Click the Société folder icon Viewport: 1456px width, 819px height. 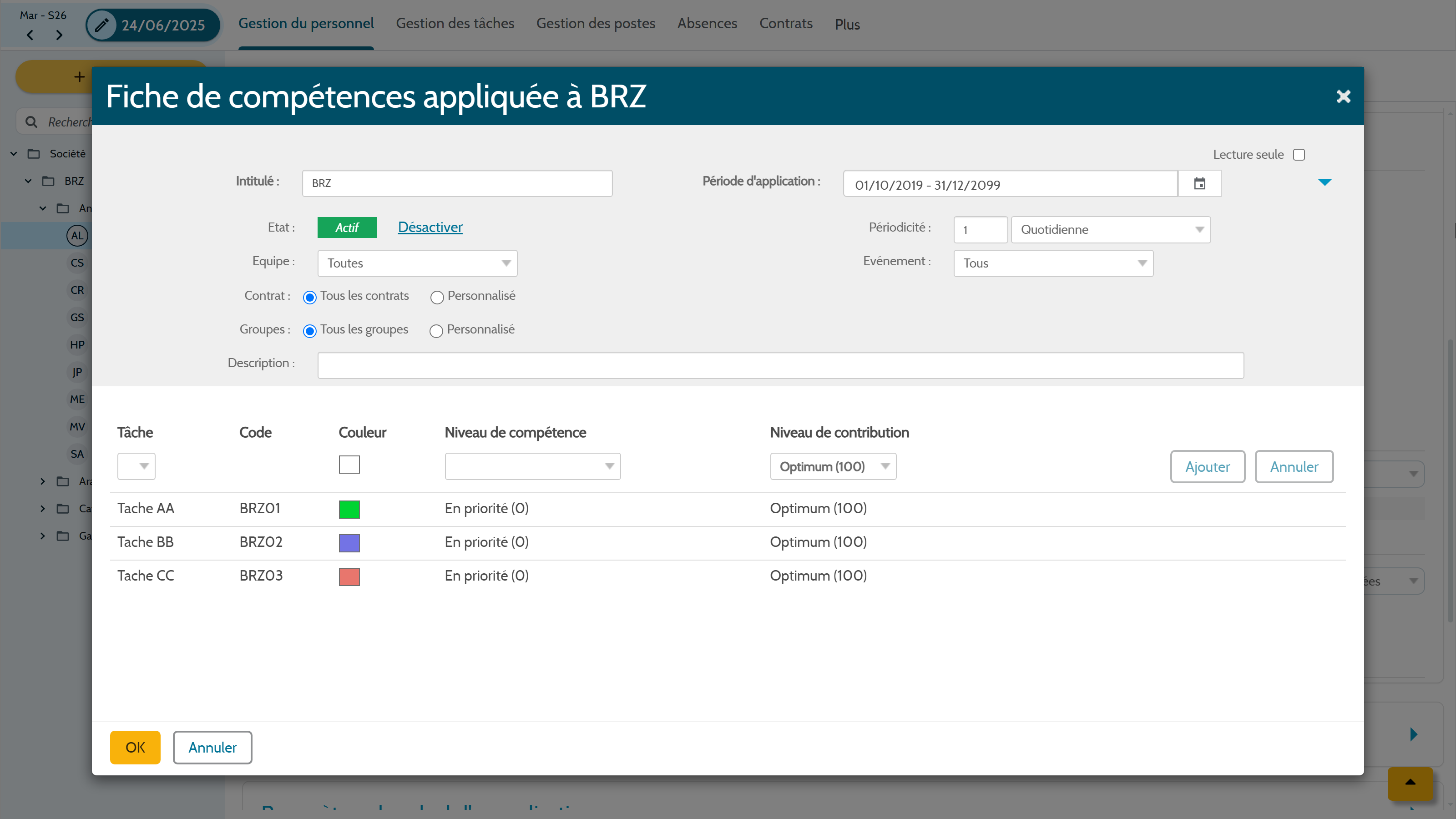[x=34, y=154]
